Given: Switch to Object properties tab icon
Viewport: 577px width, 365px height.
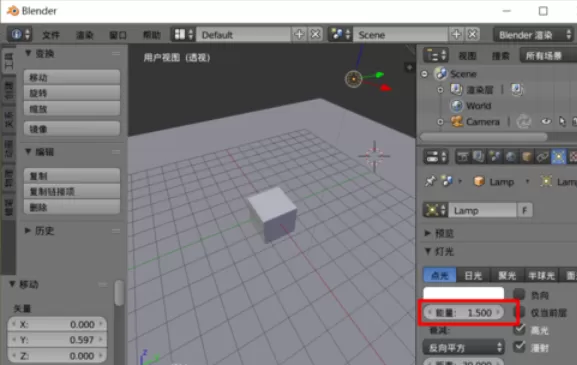Looking at the screenshot, I should (x=527, y=157).
